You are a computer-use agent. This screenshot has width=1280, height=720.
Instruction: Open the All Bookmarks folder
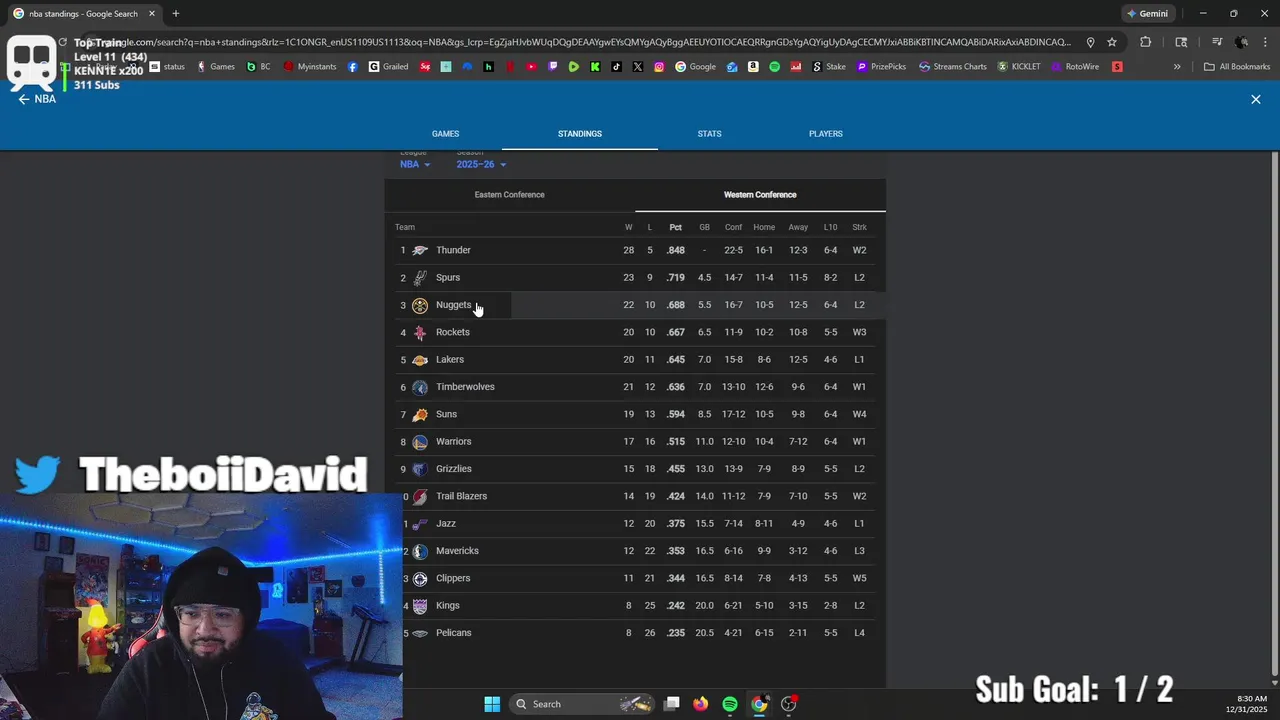[x=1237, y=67]
